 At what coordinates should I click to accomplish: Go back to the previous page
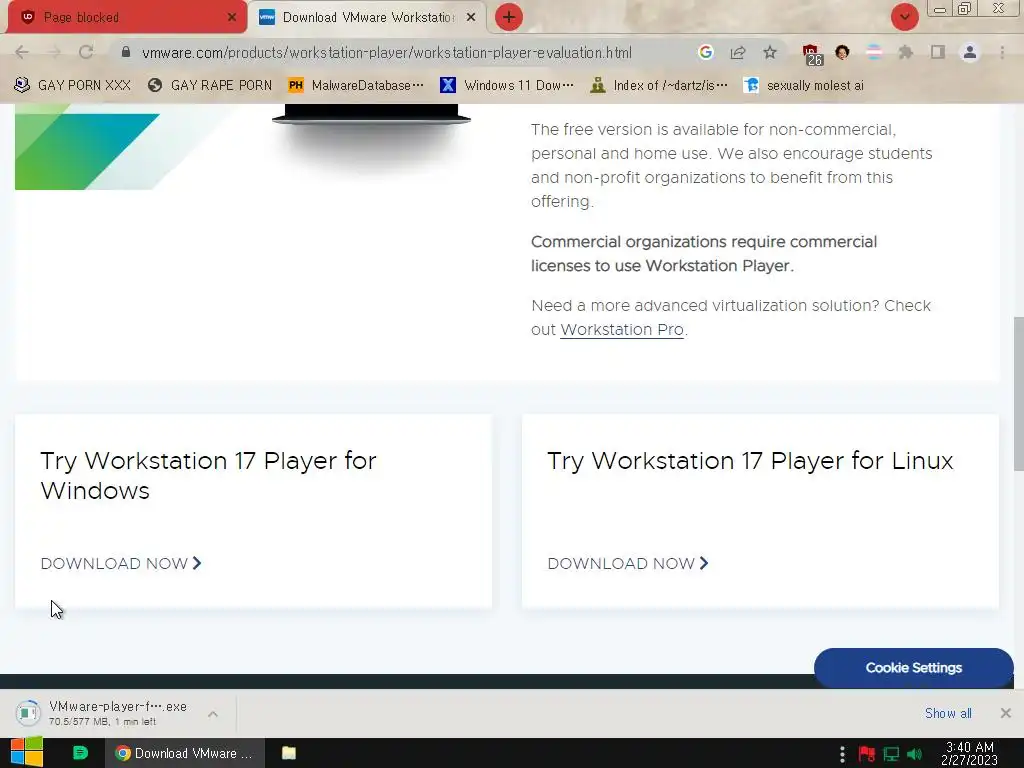click(22, 52)
